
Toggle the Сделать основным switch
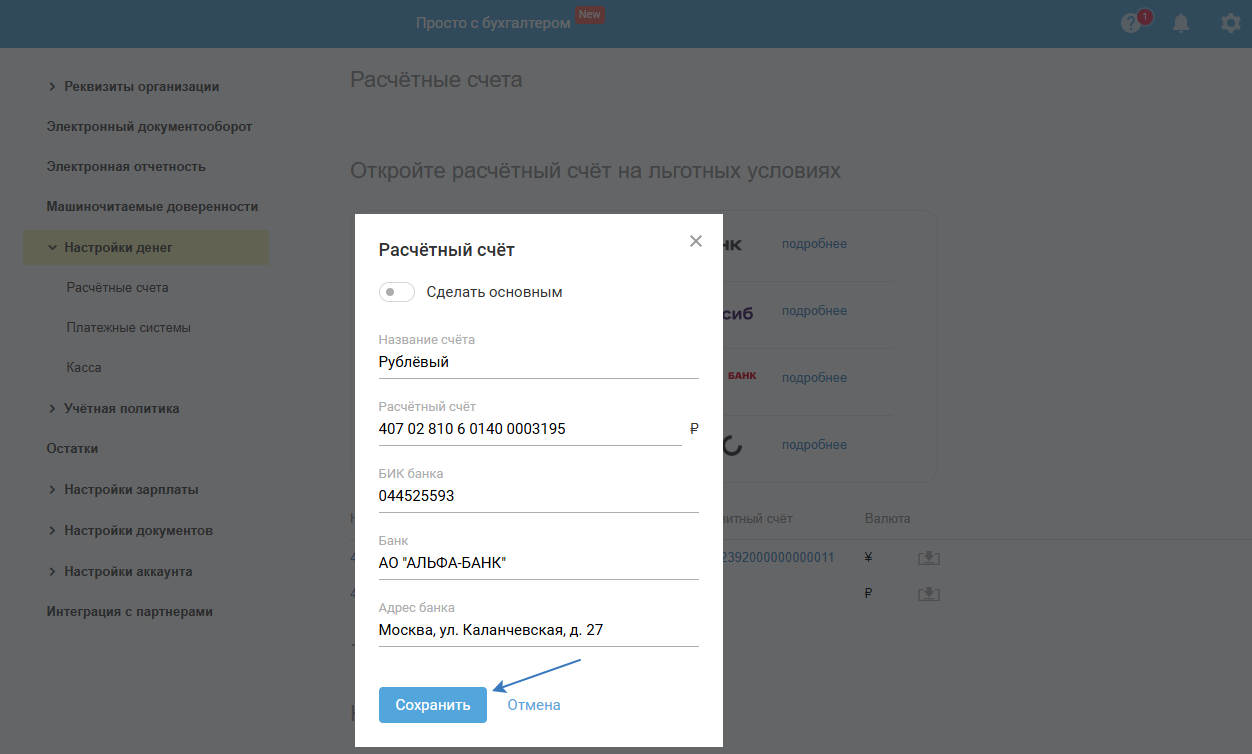pyautogui.click(x=396, y=292)
